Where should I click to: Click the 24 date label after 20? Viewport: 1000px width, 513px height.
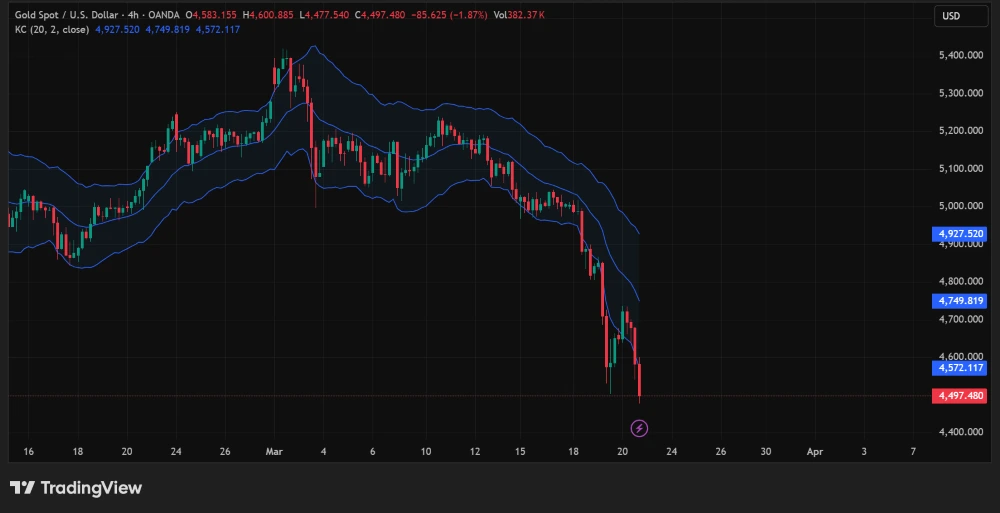pos(671,451)
